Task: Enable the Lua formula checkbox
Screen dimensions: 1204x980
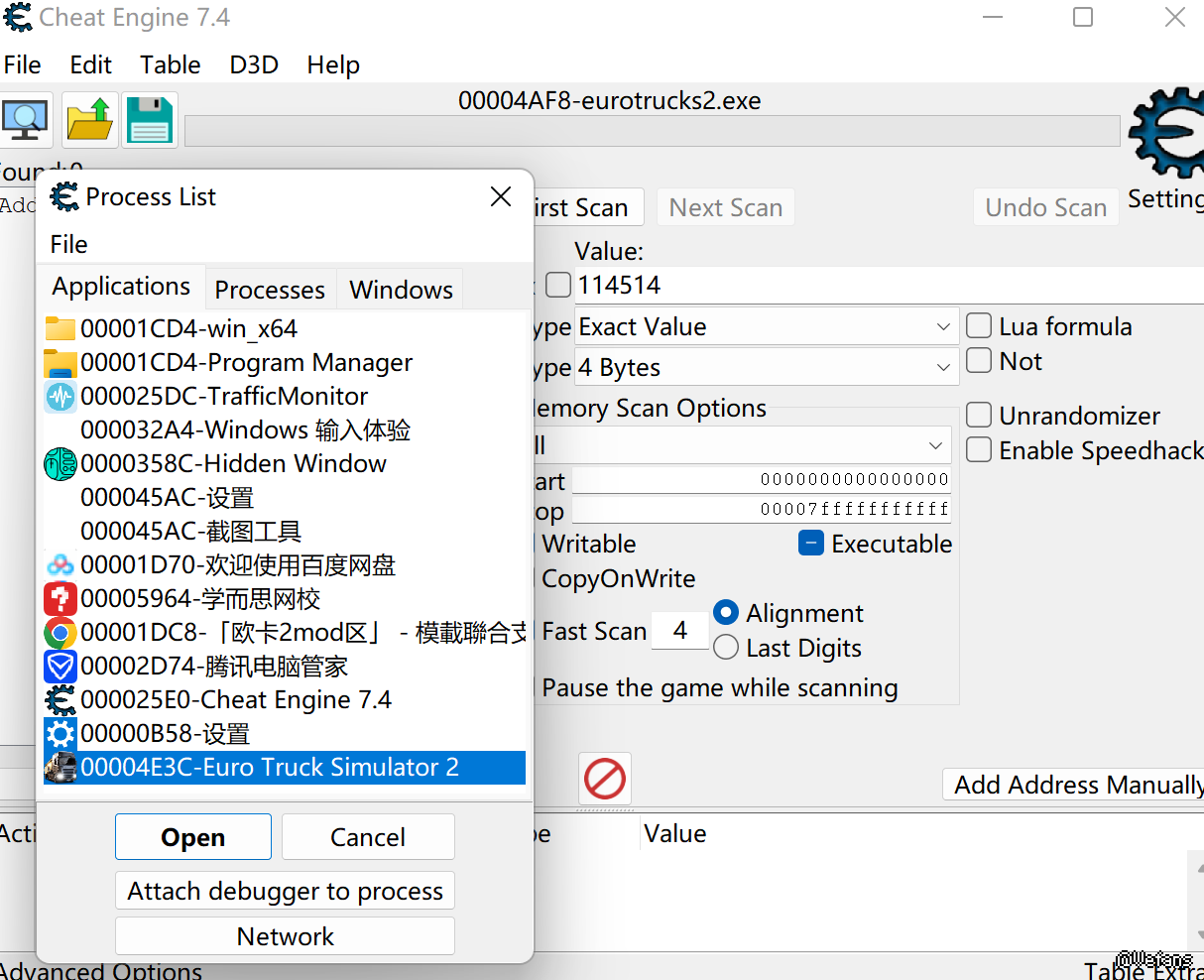Action: (x=979, y=326)
